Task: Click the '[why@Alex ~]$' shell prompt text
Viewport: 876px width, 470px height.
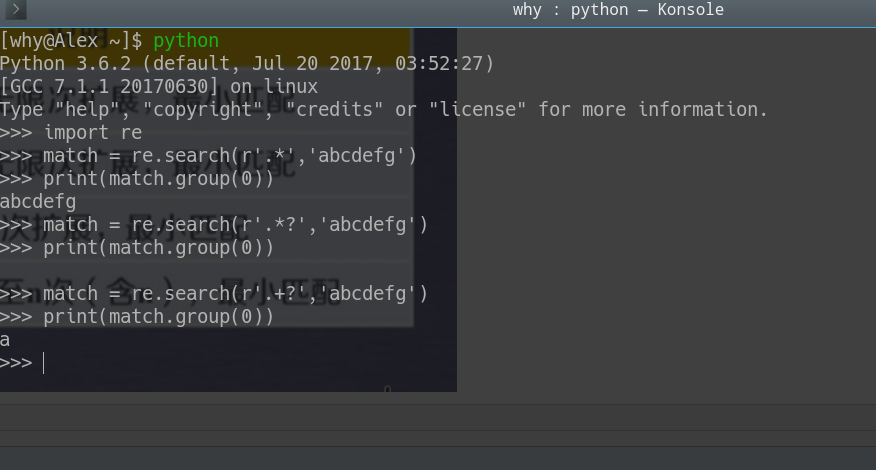Action: [71, 41]
